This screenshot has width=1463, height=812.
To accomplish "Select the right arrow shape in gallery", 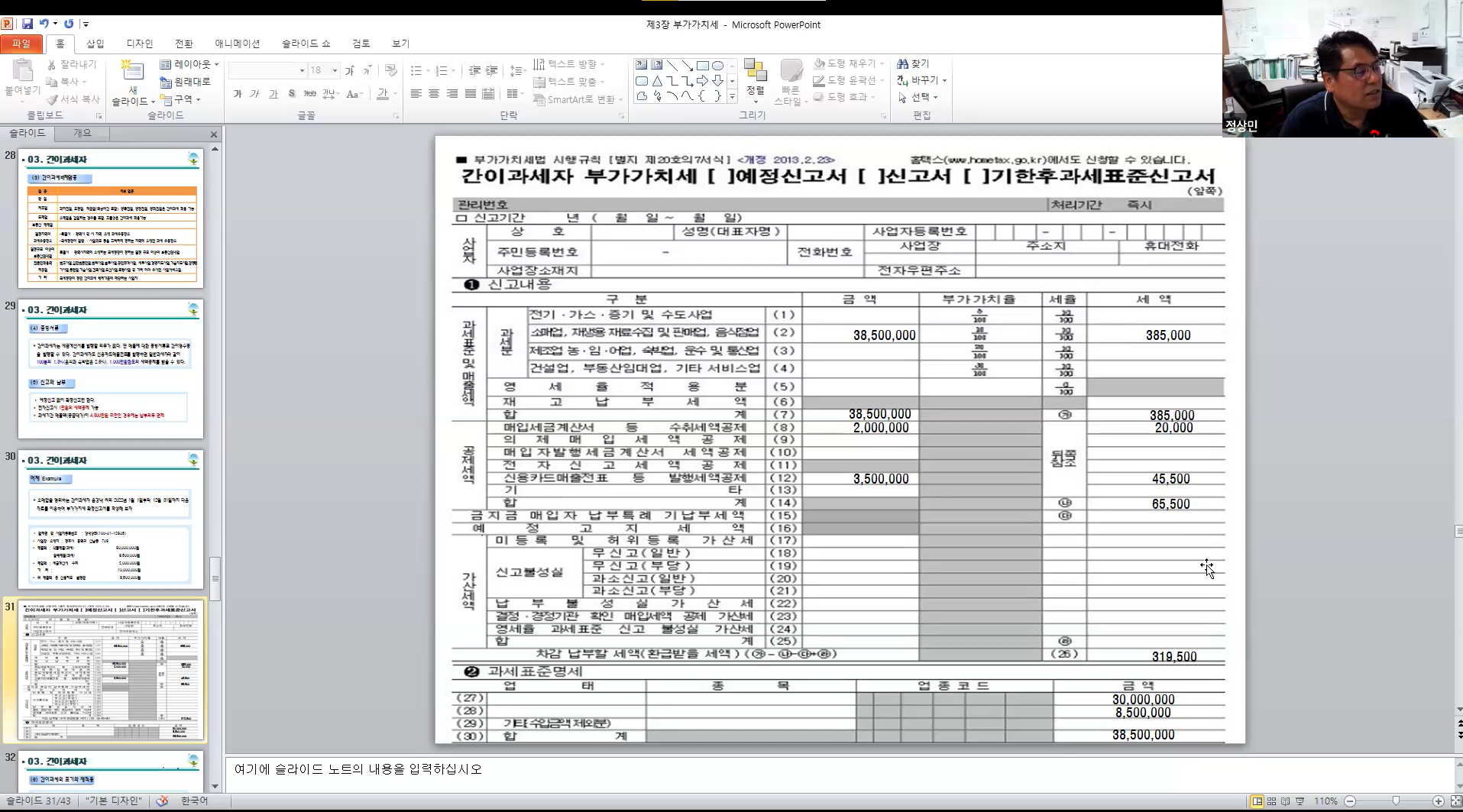I will (702, 81).
